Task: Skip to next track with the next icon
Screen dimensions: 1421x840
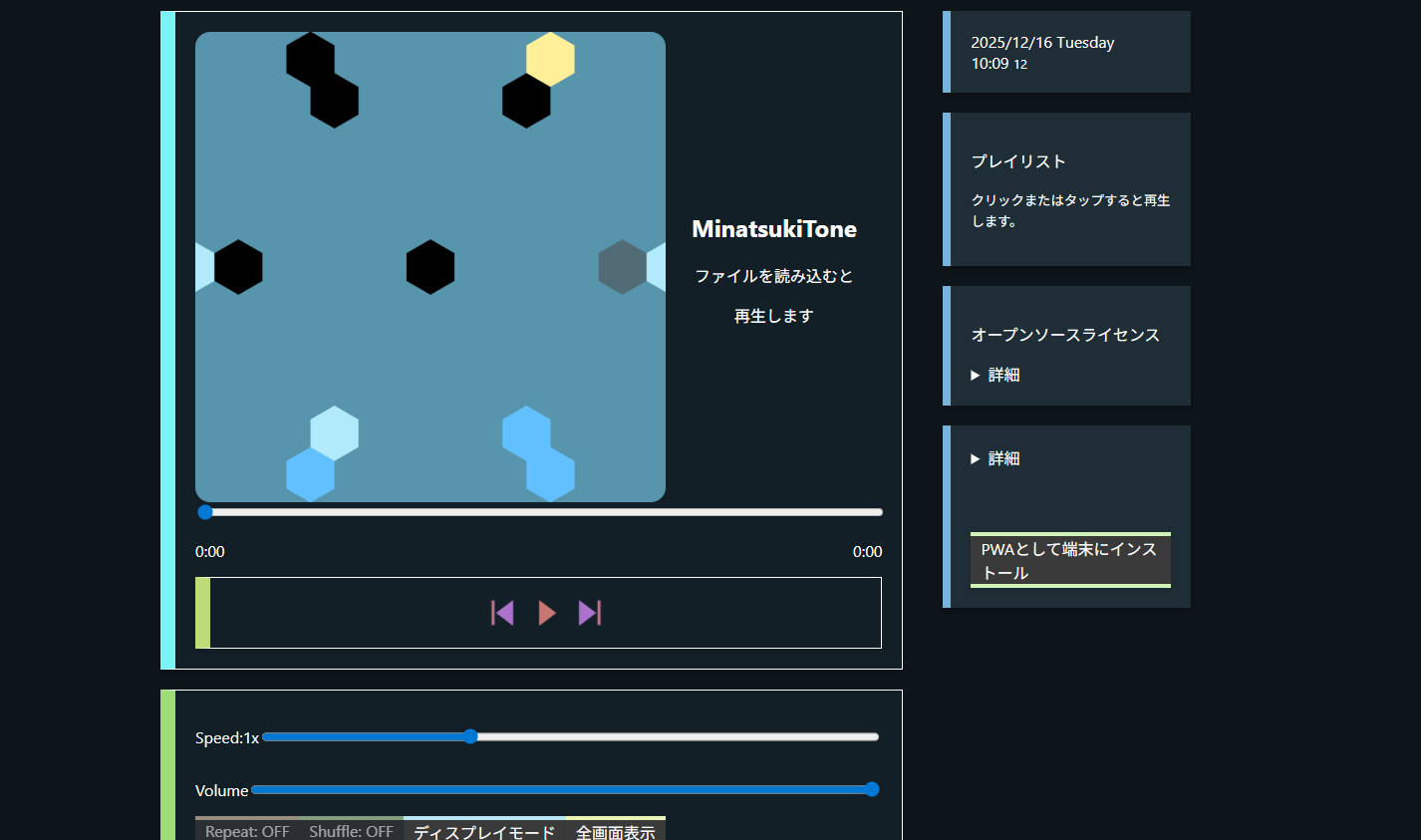Action: coord(589,613)
